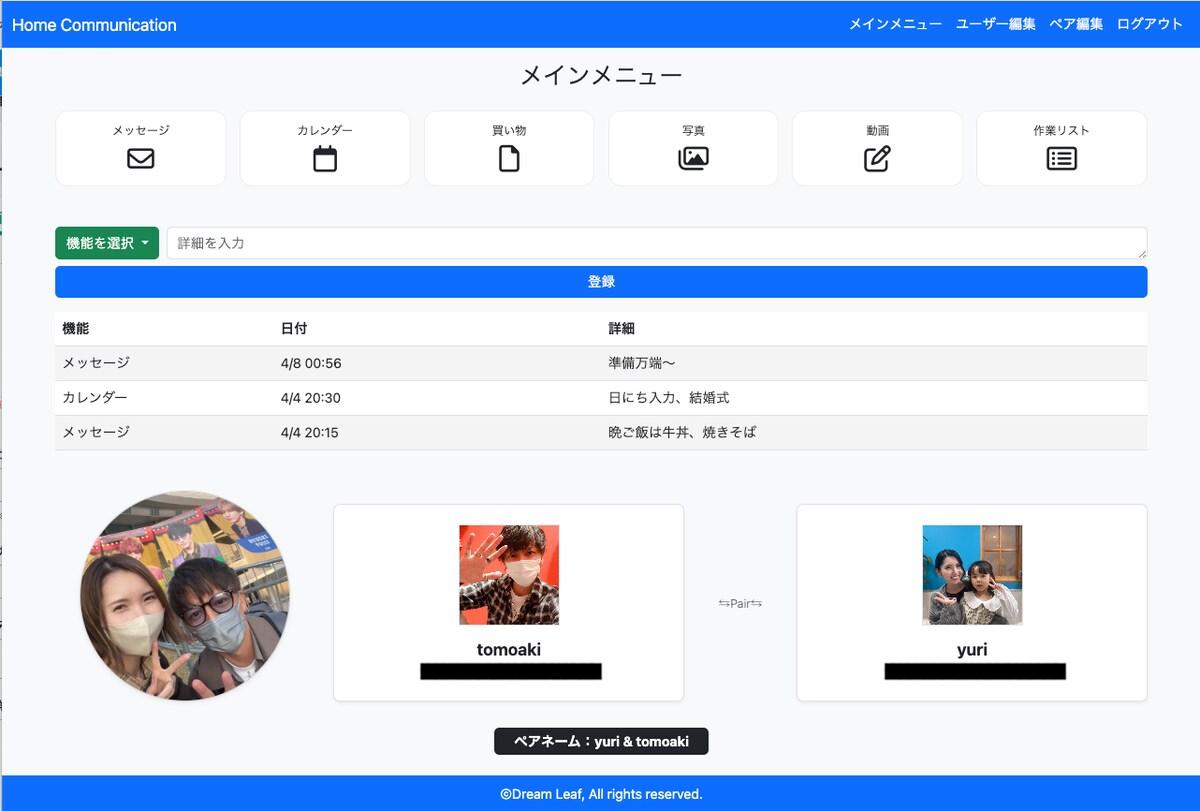Open the 買い物 document icon
The width and height of the screenshot is (1200, 811).
coord(509,158)
